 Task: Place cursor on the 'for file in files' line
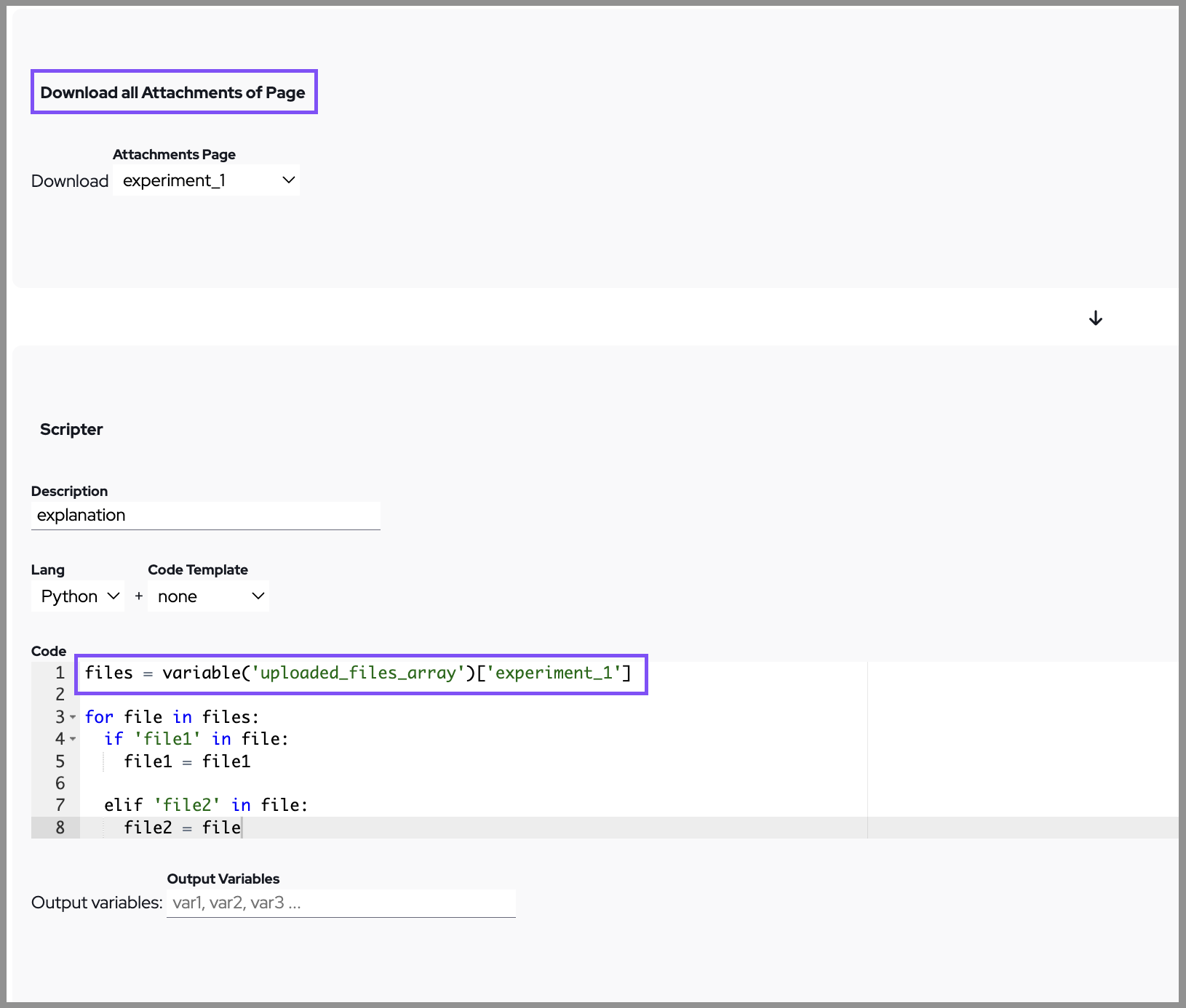172,717
